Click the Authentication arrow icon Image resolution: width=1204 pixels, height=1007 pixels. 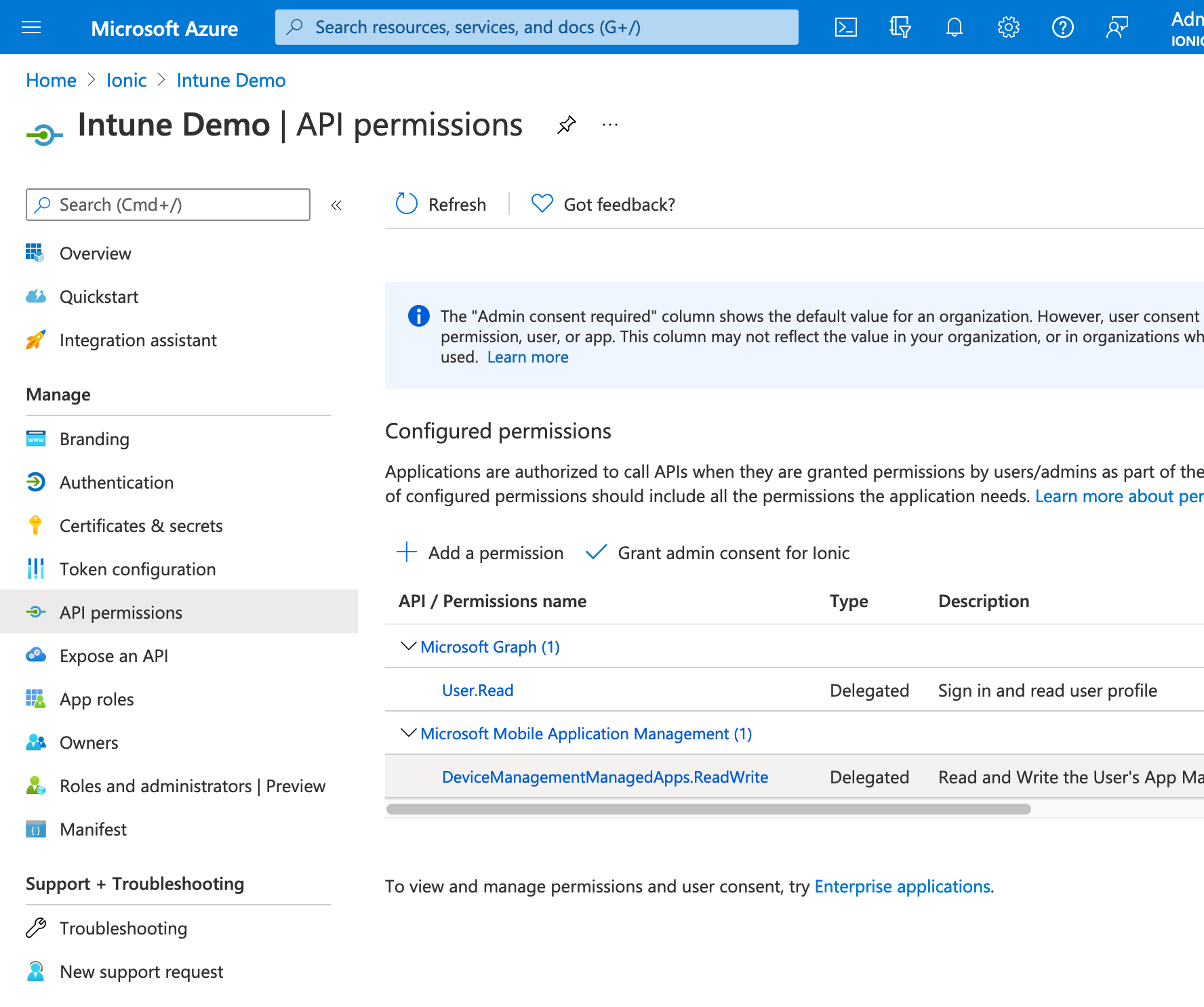35,482
